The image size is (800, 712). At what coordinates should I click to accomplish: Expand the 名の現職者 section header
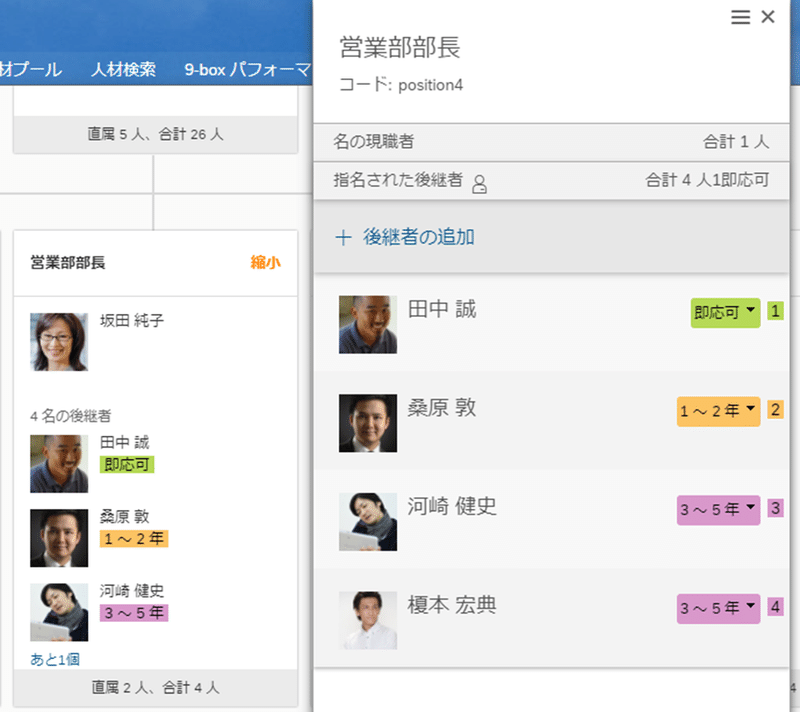coord(551,142)
